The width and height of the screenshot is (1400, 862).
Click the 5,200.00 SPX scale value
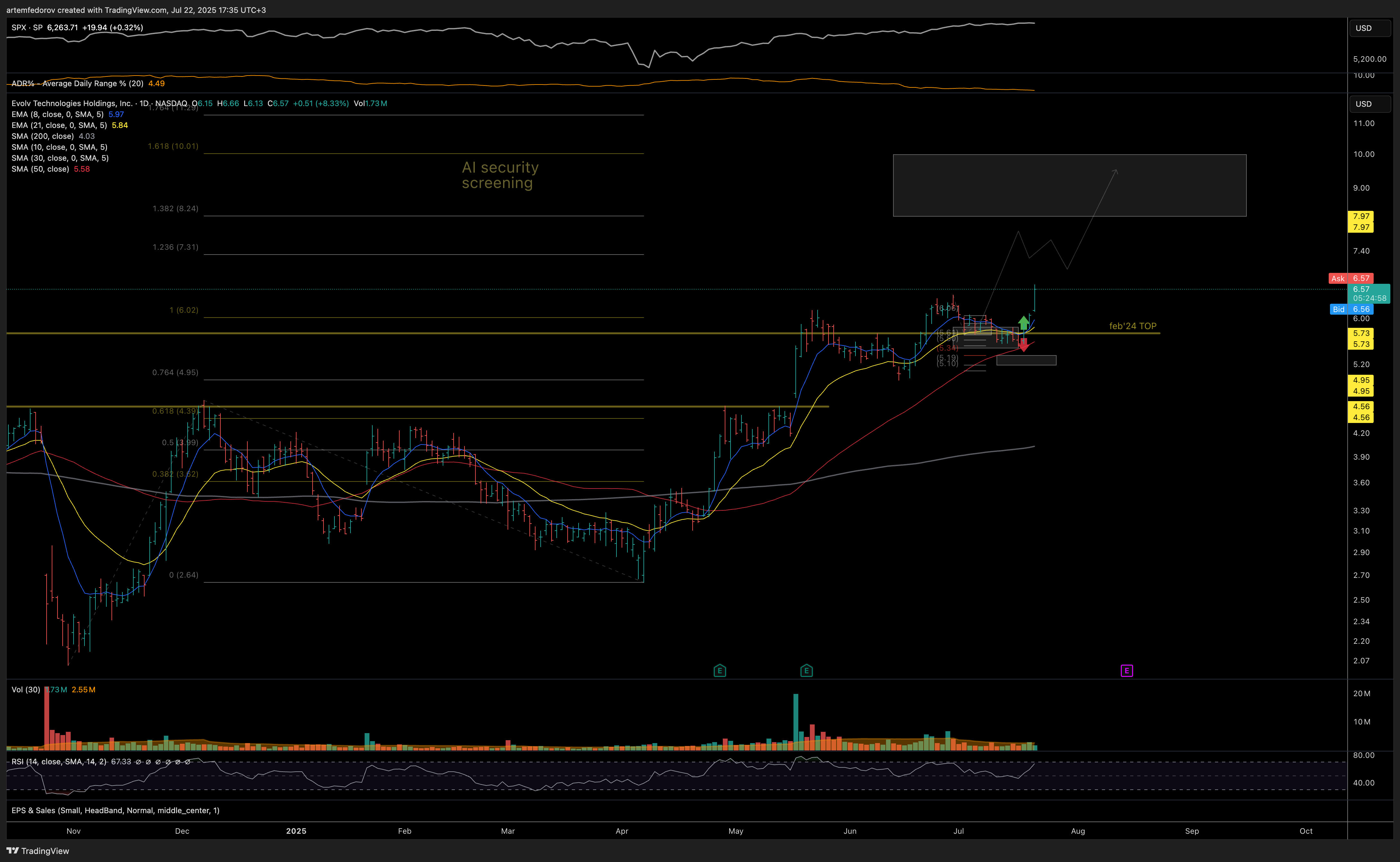[x=1370, y=59]
